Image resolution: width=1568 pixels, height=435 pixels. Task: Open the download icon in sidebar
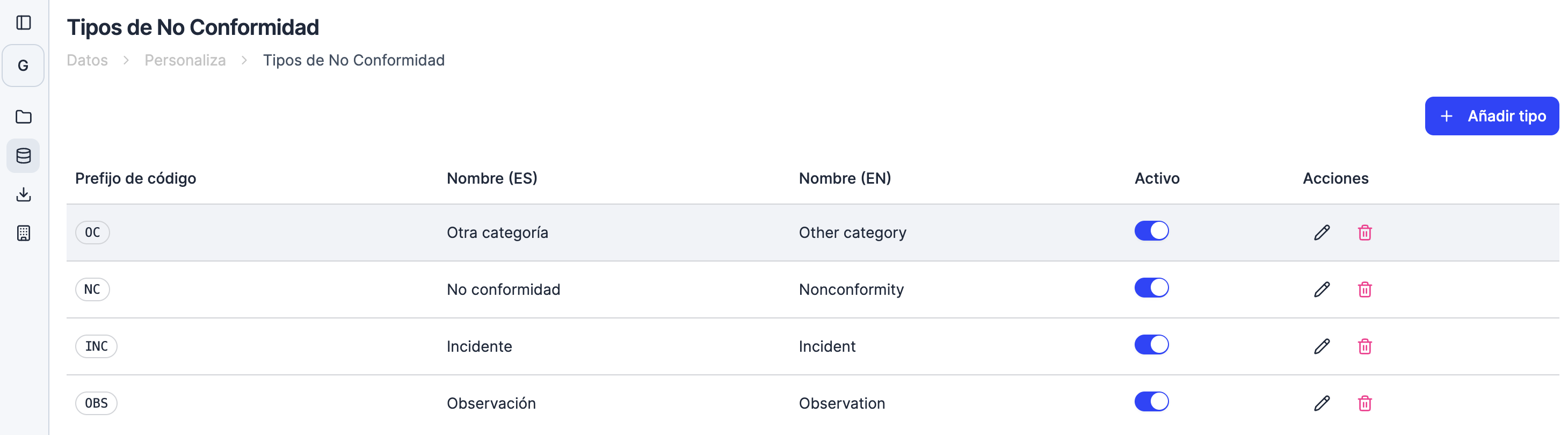point(24,195)
